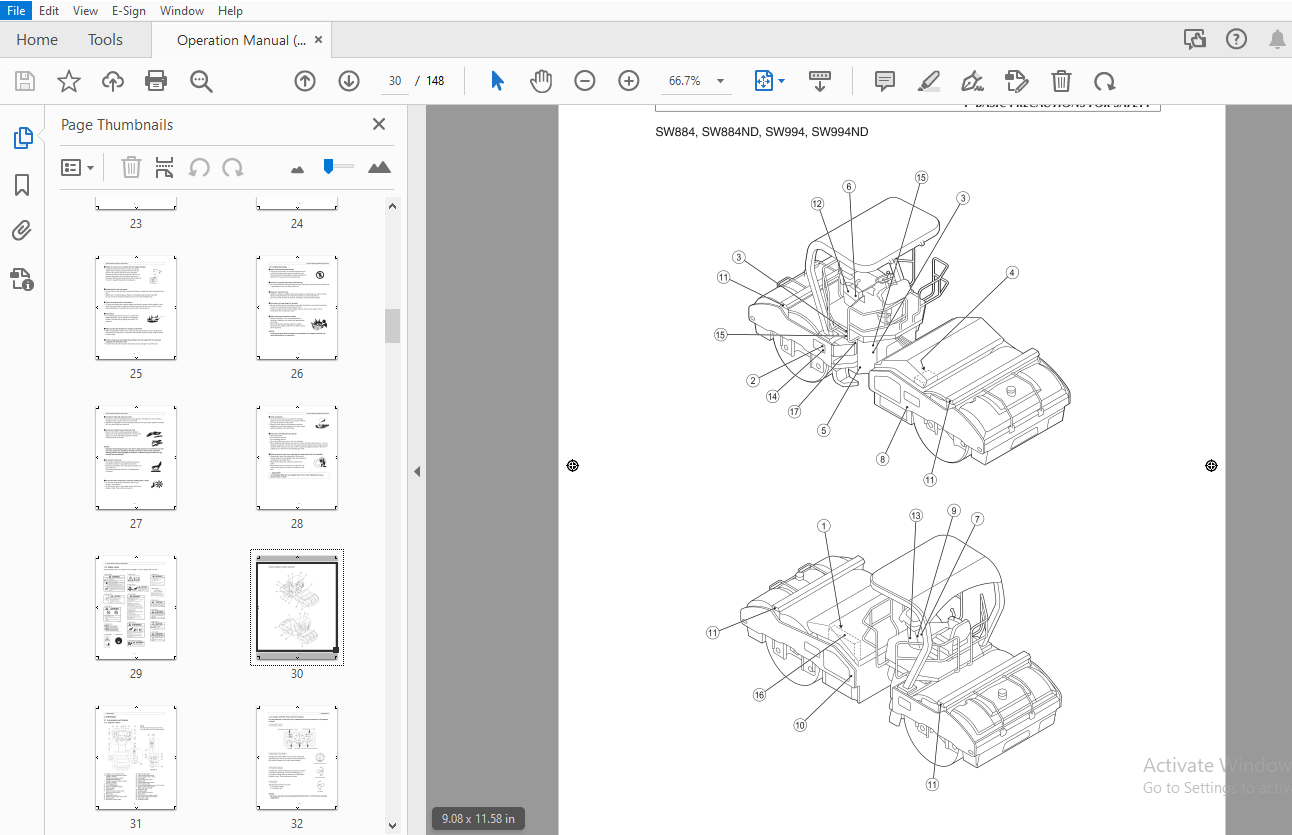Bookmark this file with the star icon
1292x835 pixels.
point(69,81)
